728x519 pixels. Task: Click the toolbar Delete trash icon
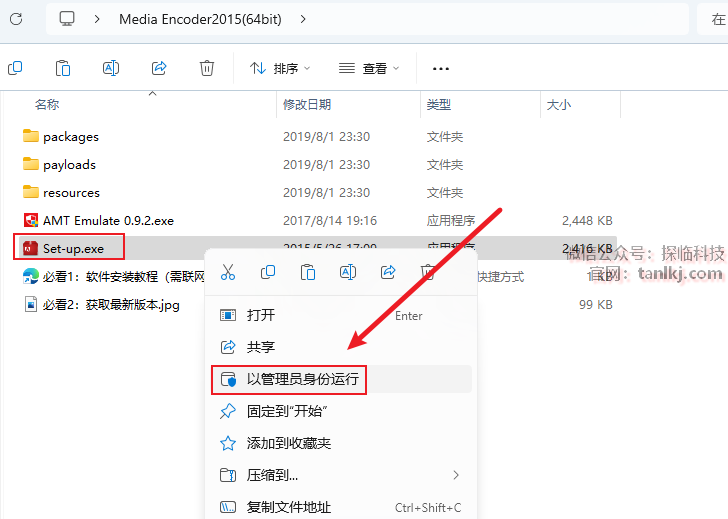coord(207,68)
